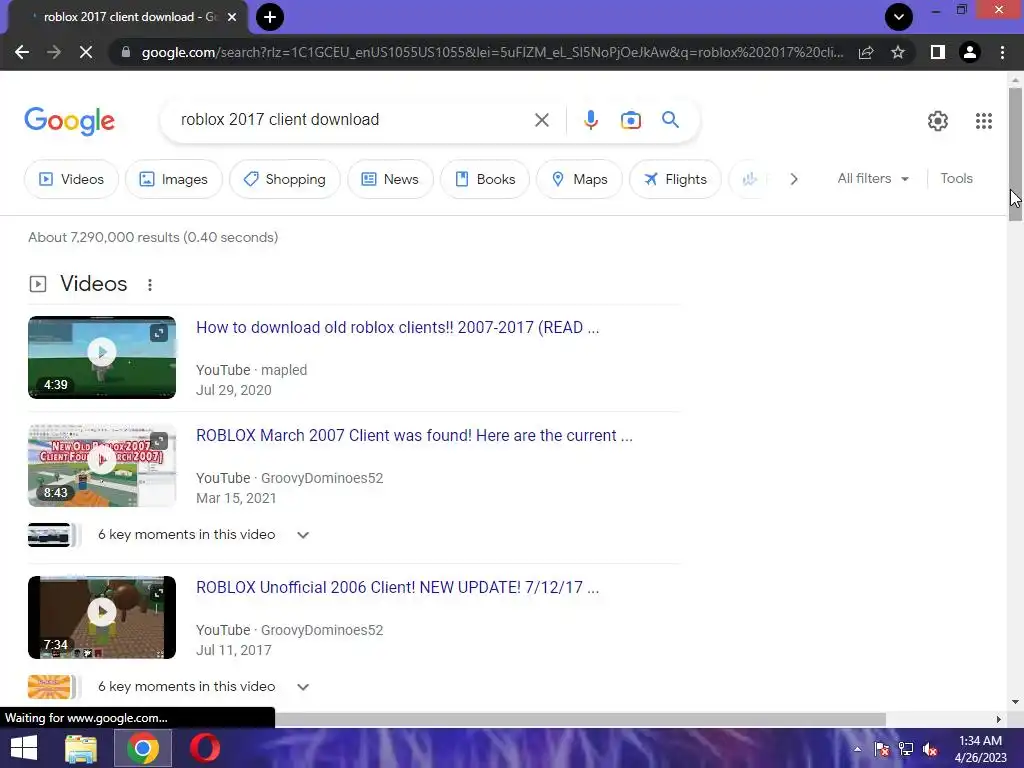The image size is (1024, 768).
Task: Open the taskbar clock showing 1:34 AM
Action: pos(980,749)
